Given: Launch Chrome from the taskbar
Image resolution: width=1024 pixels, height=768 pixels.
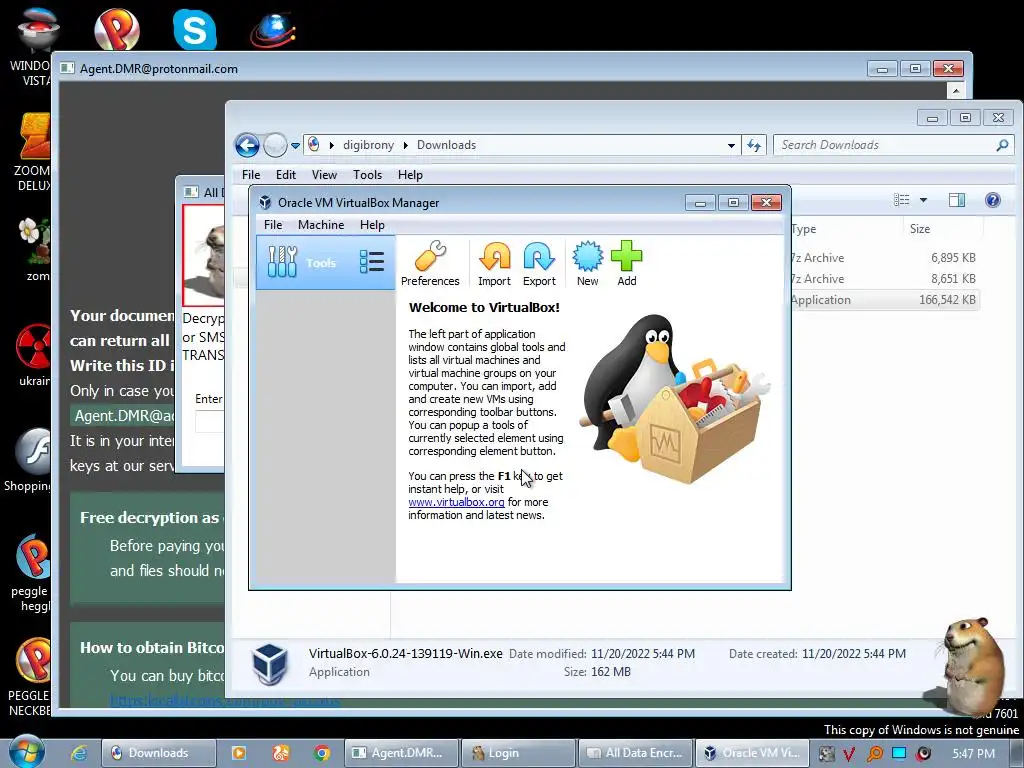Looking at the screenshot, I should pos(321,753).
